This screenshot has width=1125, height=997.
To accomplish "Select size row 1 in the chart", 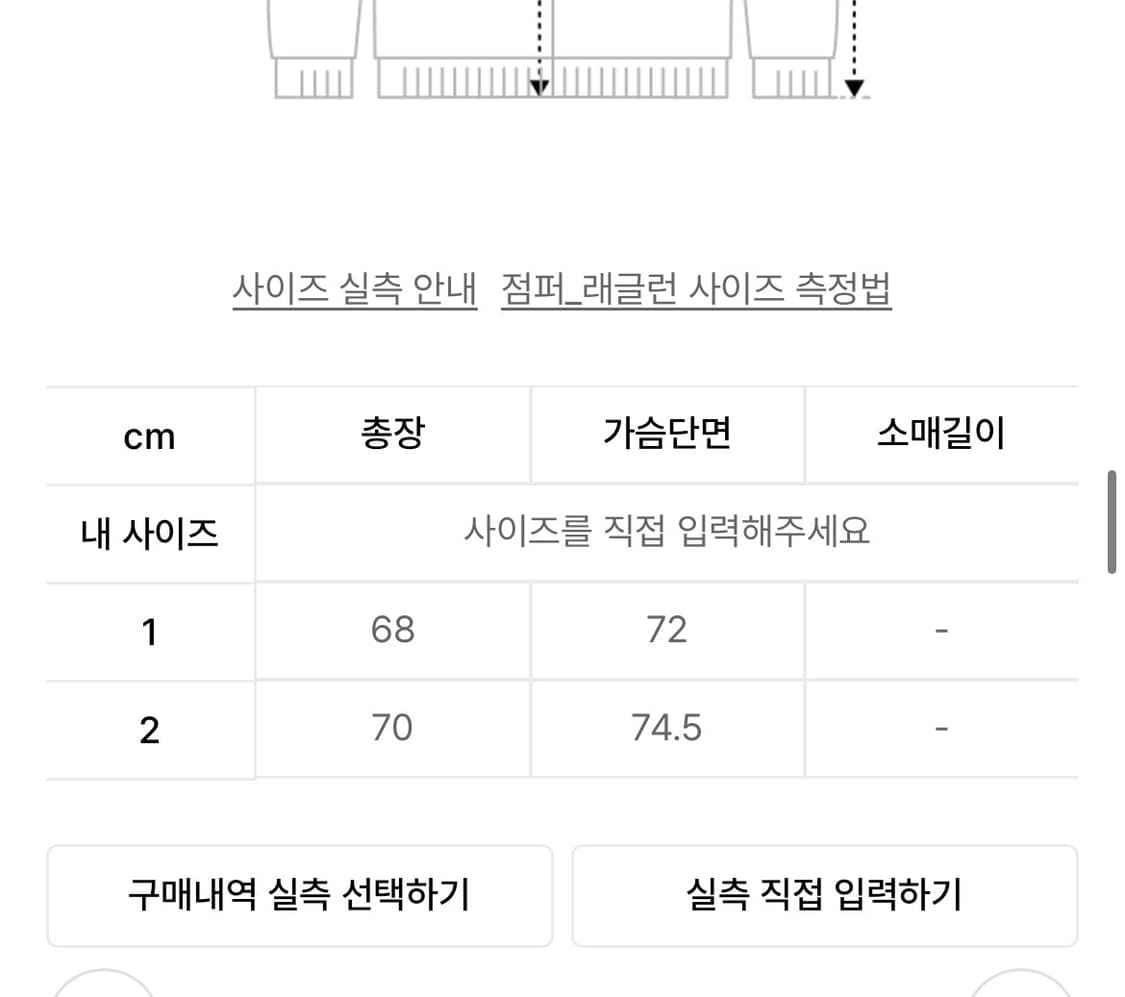I will pos(149,630).
